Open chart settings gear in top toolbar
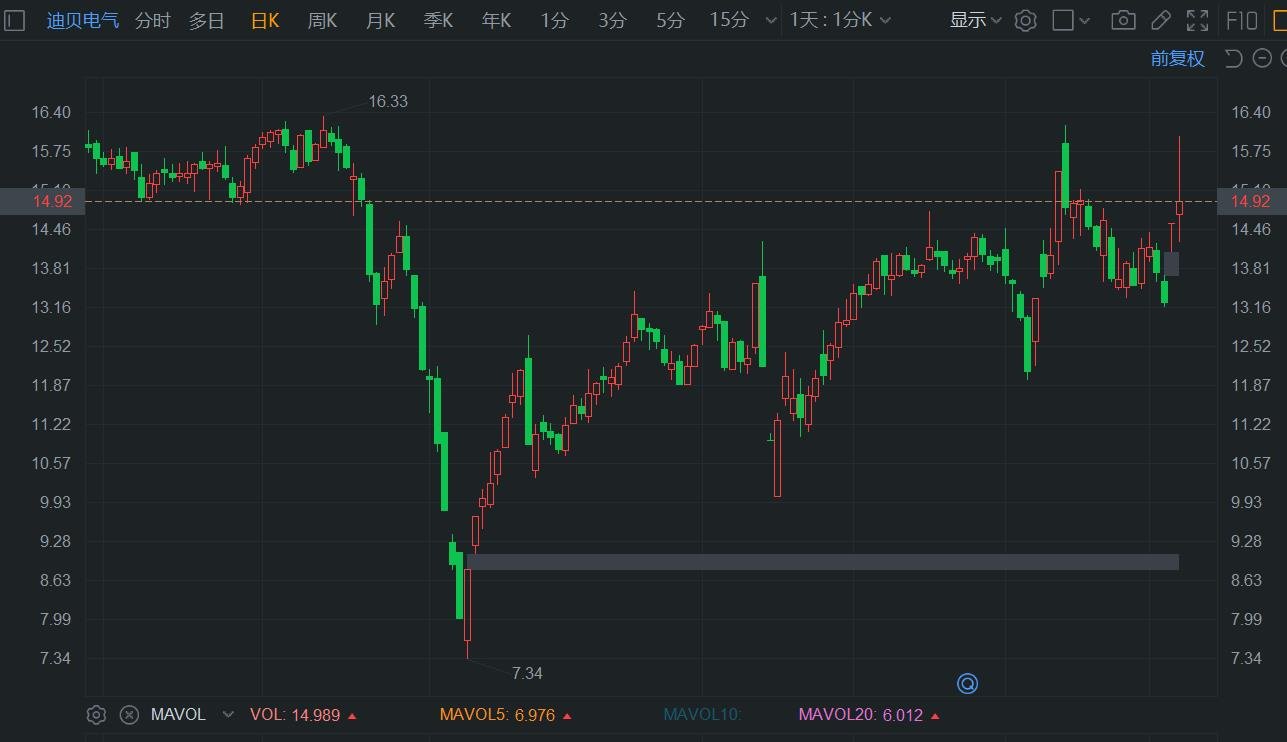Viewport: 1287px width, 742px height. [1025, 20]
